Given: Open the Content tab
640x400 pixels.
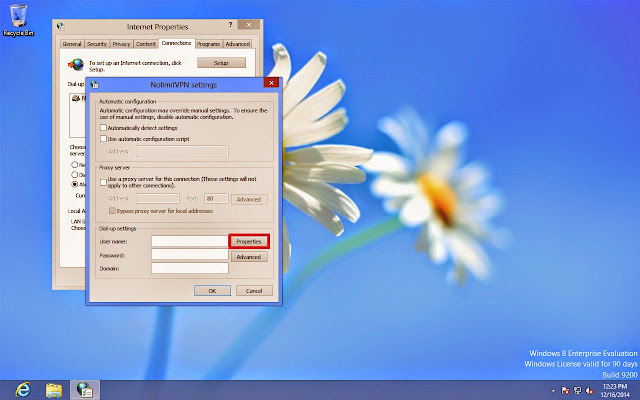Looking at the screenshot, I should (x=146, y=44).
